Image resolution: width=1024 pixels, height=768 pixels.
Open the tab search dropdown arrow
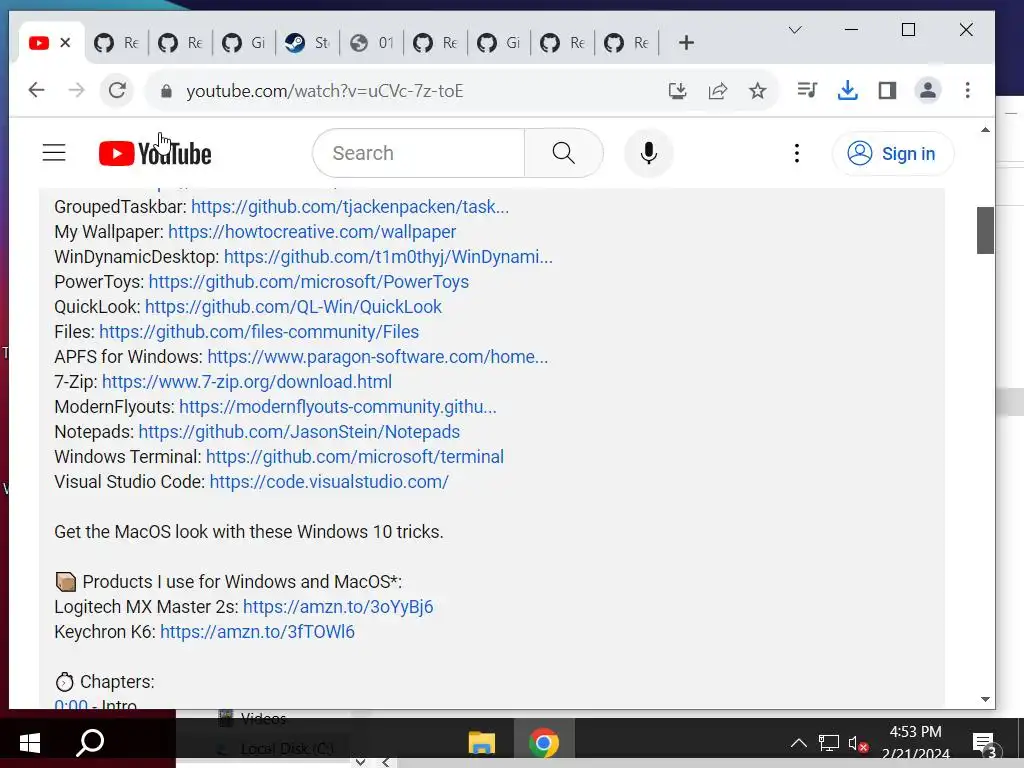pyautogui.click(x=795, y=30)
